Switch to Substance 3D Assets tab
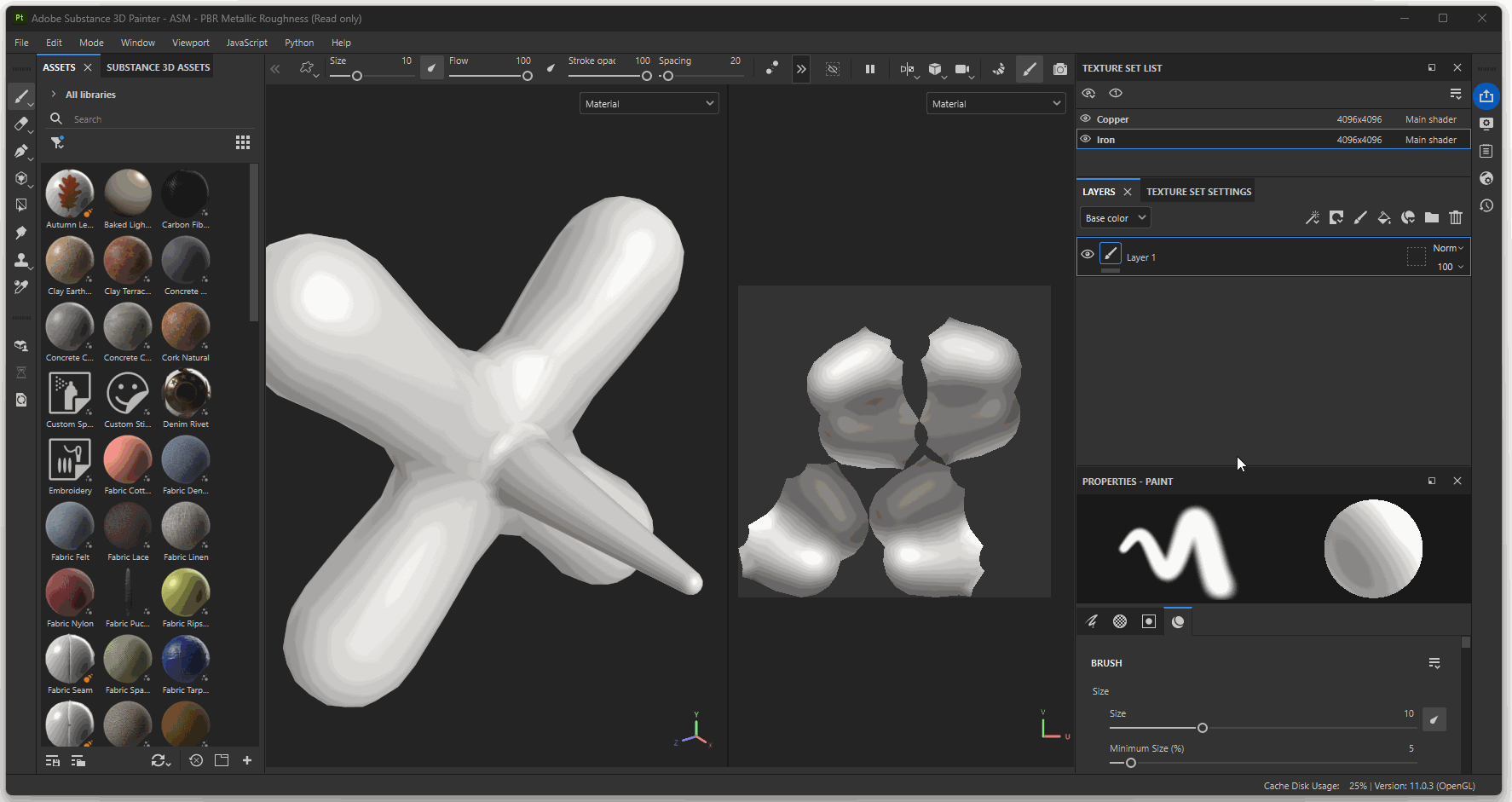Viewport: 1512px width, 802px height. click(158, 67)
